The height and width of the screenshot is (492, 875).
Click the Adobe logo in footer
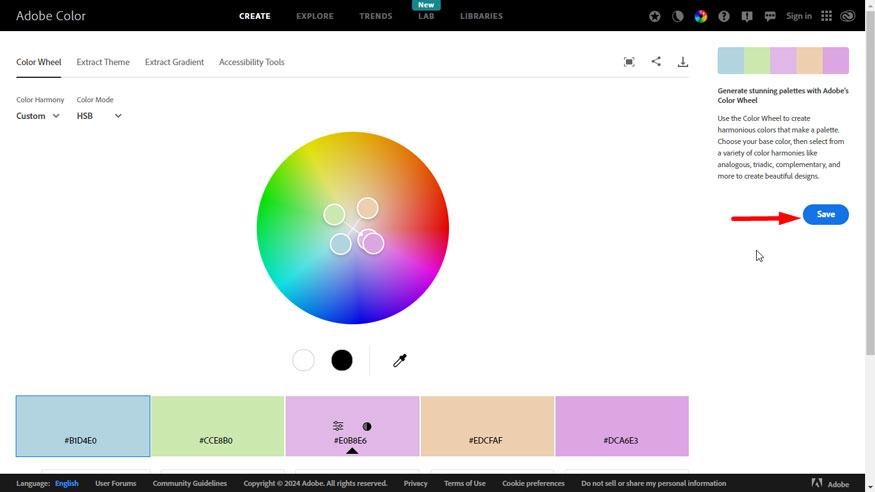[x=830, y=484]
